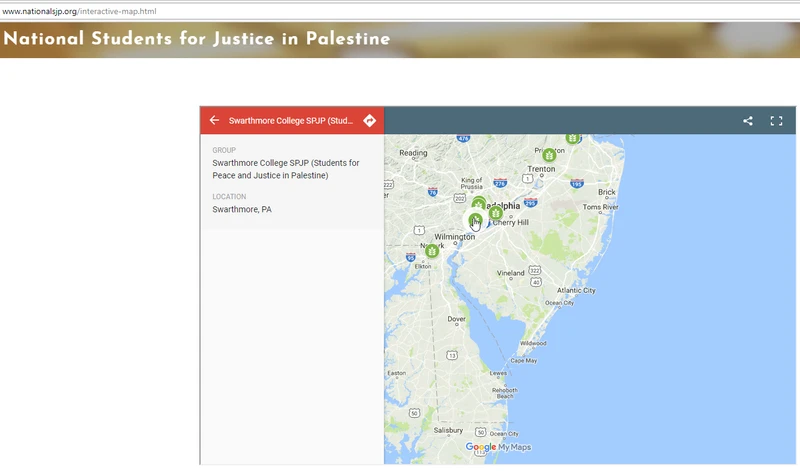Click National Students for Justice in Palestine title
This screenshot has height=471, width=800.
click(197, 39)
